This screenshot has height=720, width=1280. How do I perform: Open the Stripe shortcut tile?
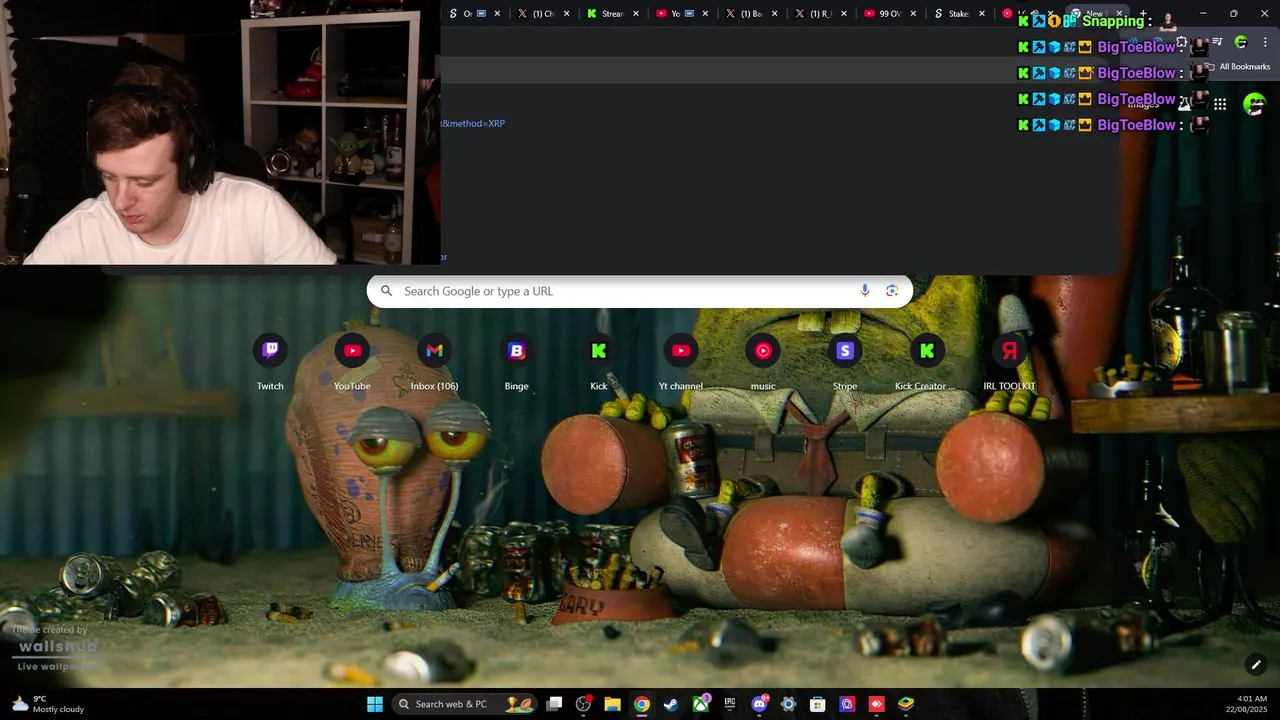point(845,362)
